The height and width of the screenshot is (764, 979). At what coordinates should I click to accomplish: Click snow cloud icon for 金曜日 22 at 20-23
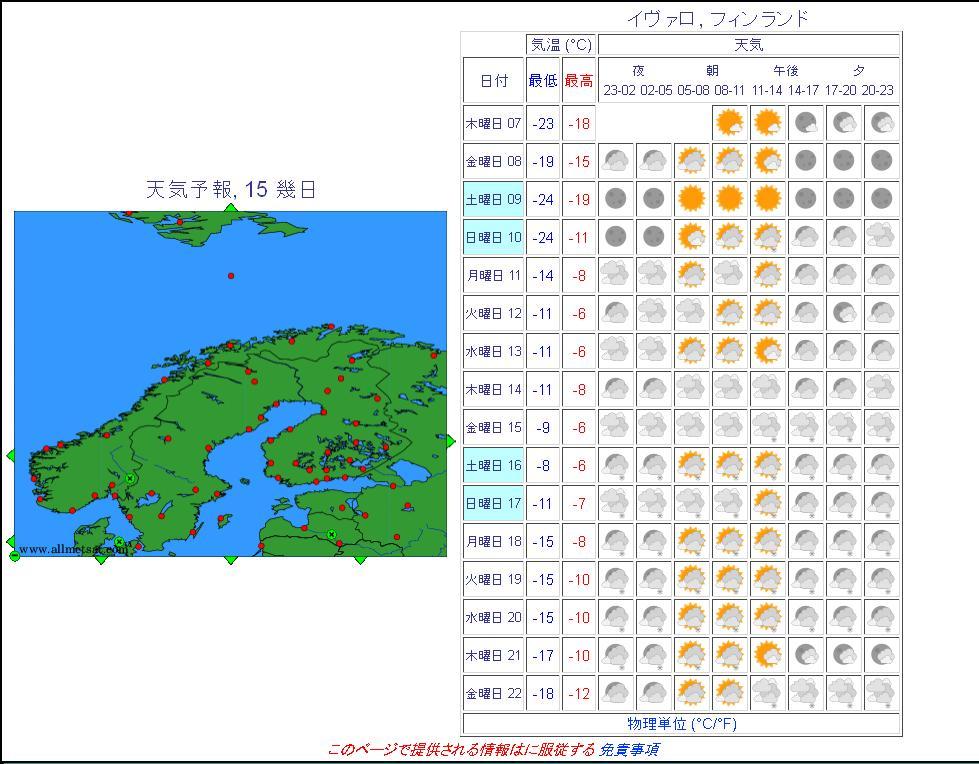[881, 692]
